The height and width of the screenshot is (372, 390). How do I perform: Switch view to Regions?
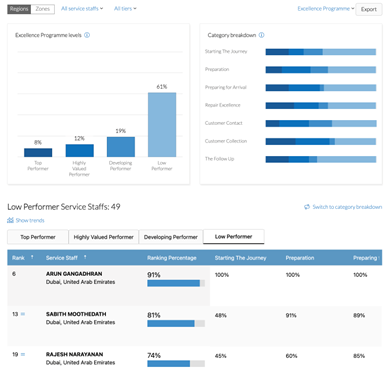19,9
